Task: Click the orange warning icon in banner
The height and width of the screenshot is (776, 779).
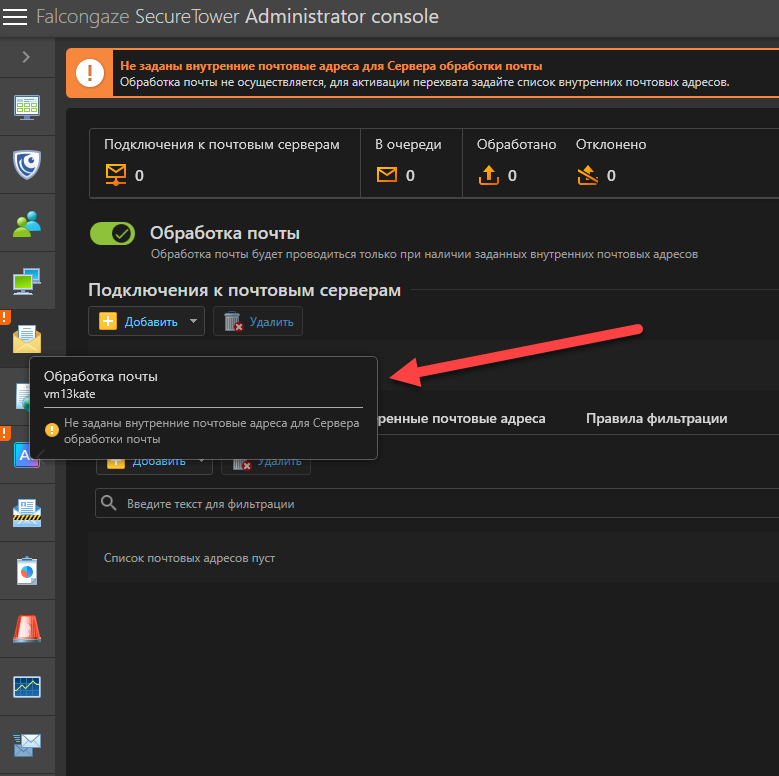Action: point(92,73)
